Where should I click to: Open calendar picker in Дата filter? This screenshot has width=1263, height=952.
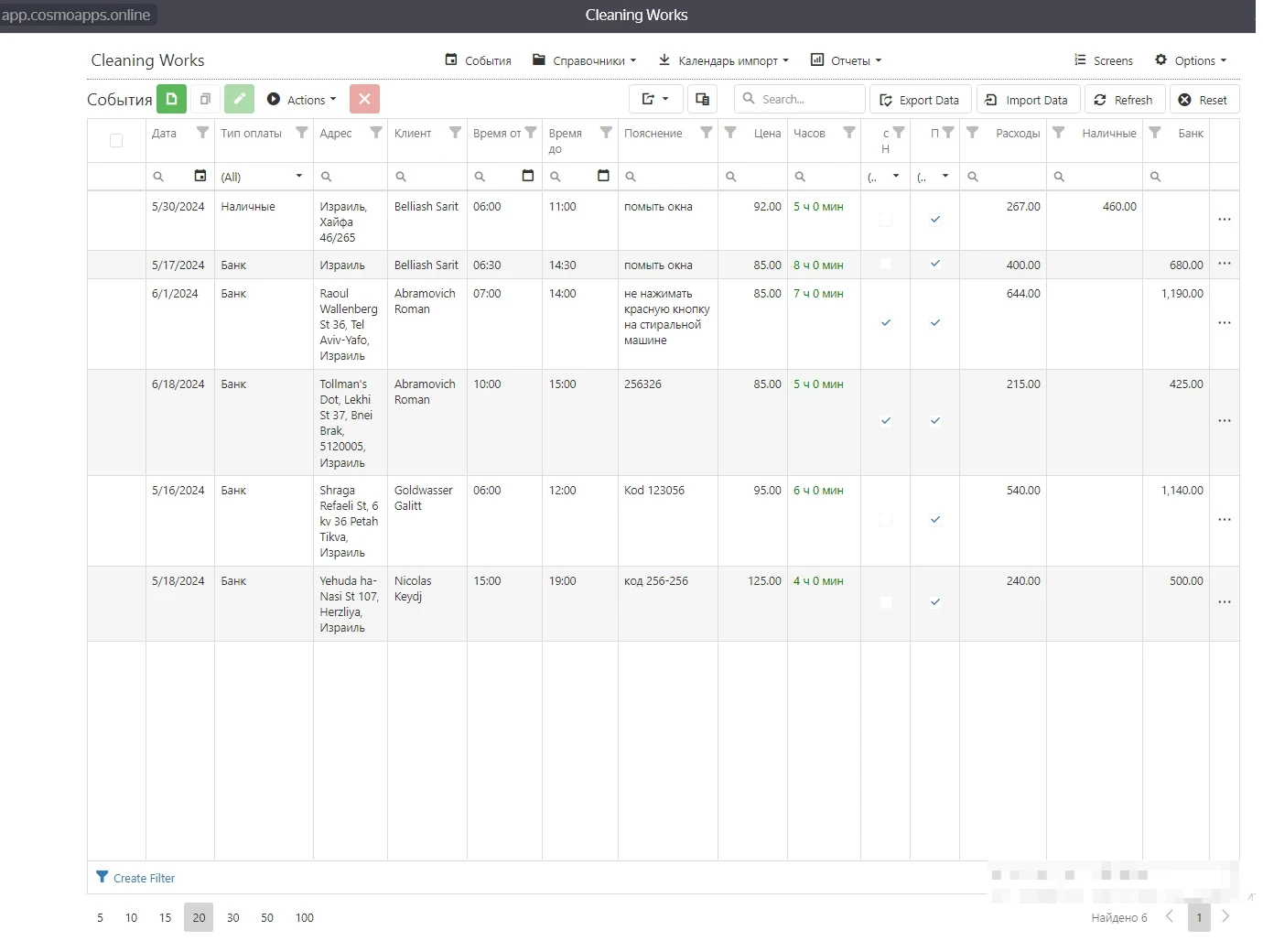[200, 176]
